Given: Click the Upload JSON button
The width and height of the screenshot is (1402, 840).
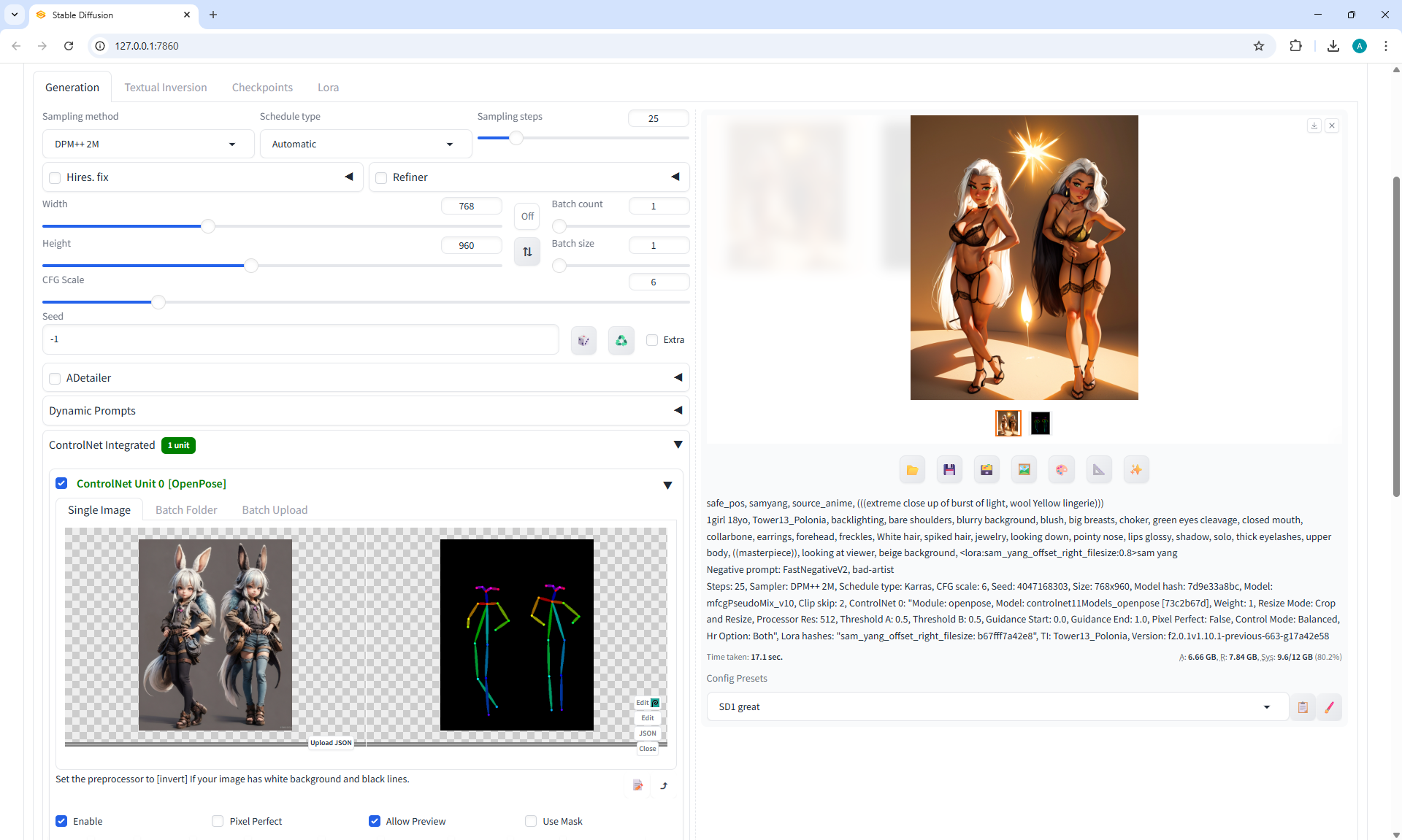Looking at the screenshot, I should pos(331,743).
